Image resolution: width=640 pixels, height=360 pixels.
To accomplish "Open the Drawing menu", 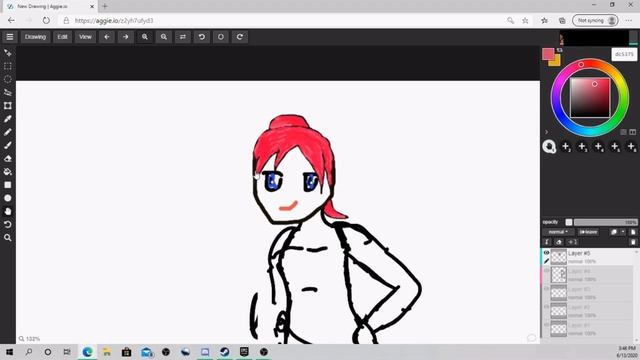I will (x=35, y=37).
